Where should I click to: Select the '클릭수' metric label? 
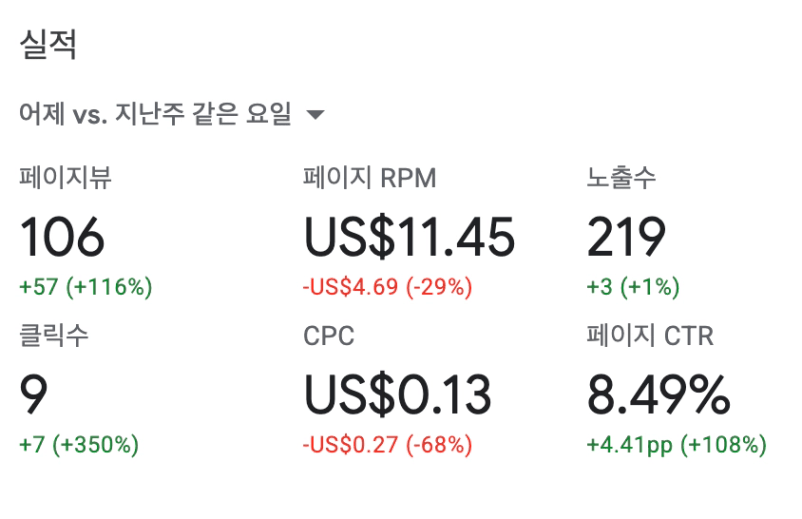tap(54, 336)
